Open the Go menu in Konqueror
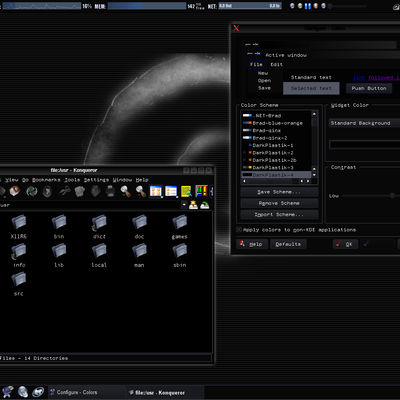Screen dimensions: 400x400 [25, 180]
